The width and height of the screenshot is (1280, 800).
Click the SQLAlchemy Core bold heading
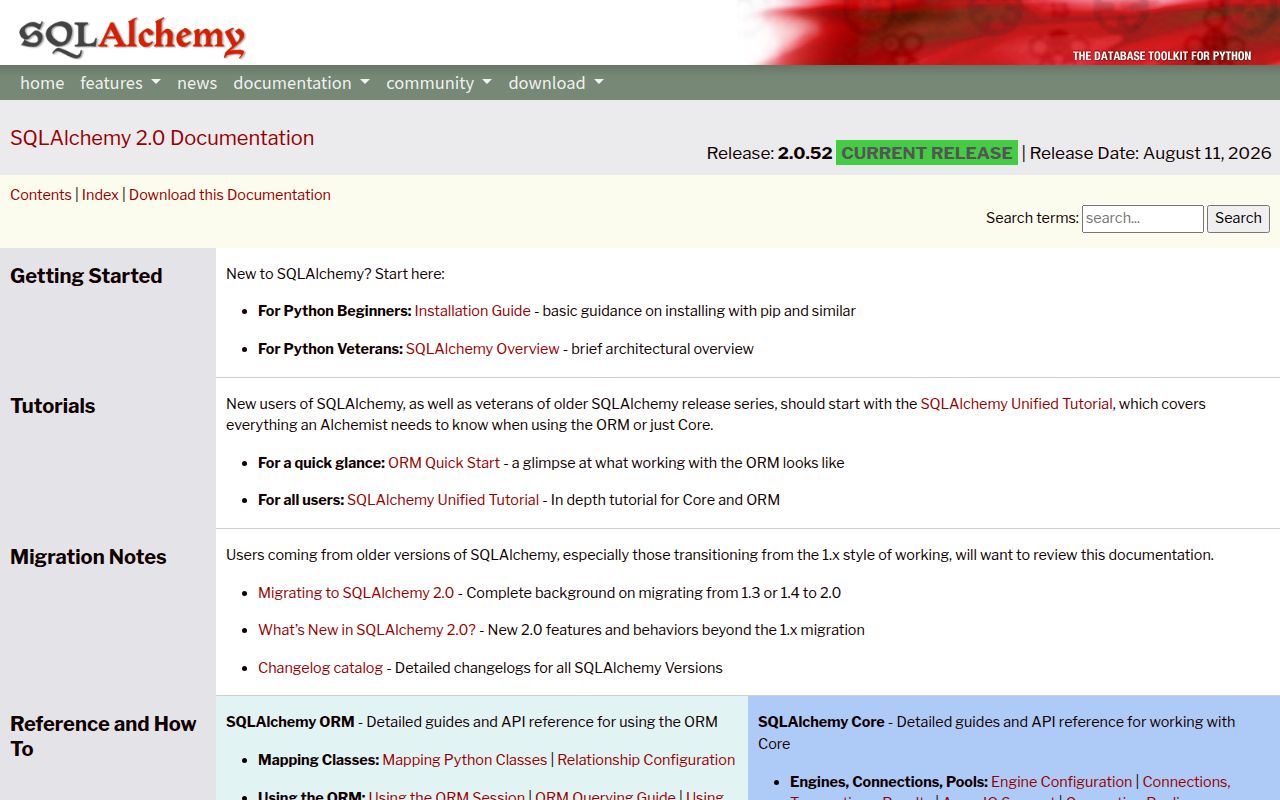(x=821, y=722)
